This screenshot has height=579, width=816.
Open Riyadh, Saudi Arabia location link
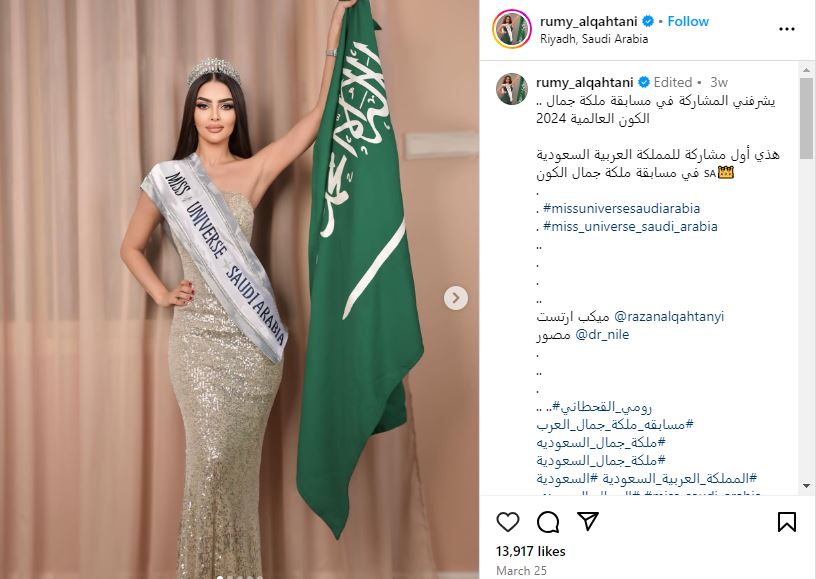[594, 39]
